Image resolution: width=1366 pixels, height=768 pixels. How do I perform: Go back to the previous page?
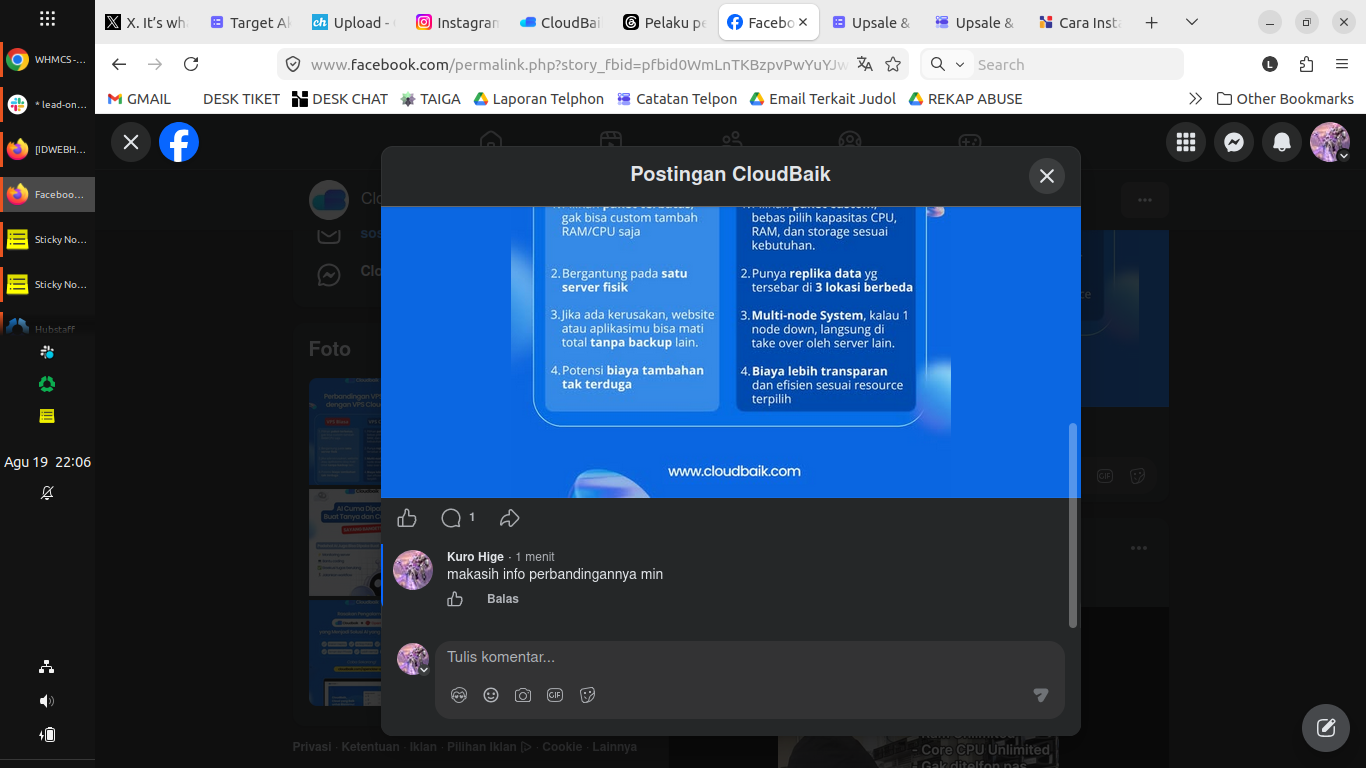pos(119,64)
